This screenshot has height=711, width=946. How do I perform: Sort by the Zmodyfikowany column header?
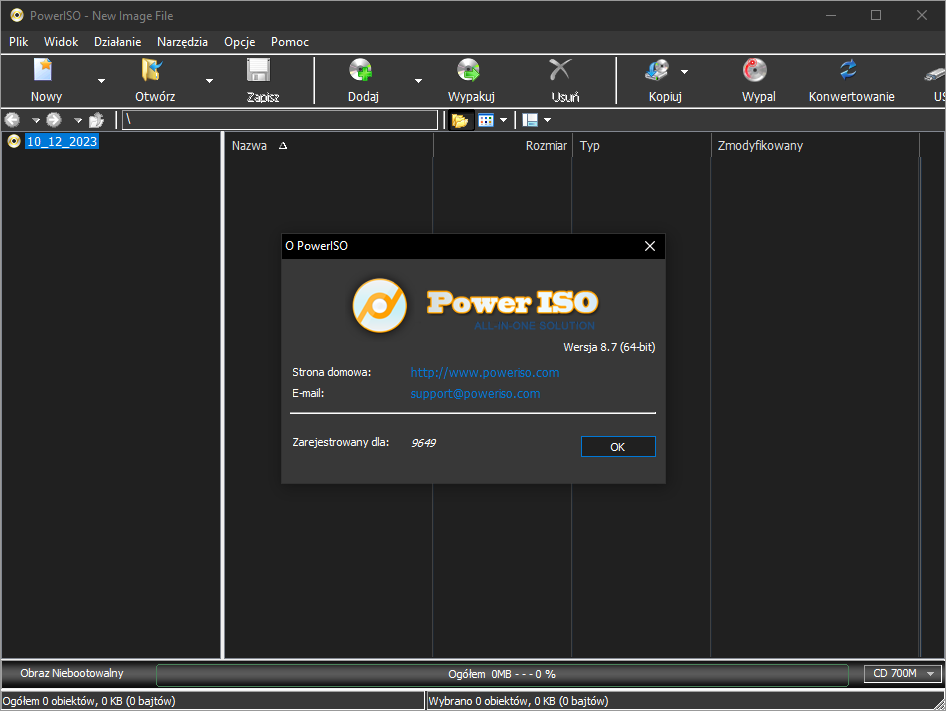[x=815, y=145]
